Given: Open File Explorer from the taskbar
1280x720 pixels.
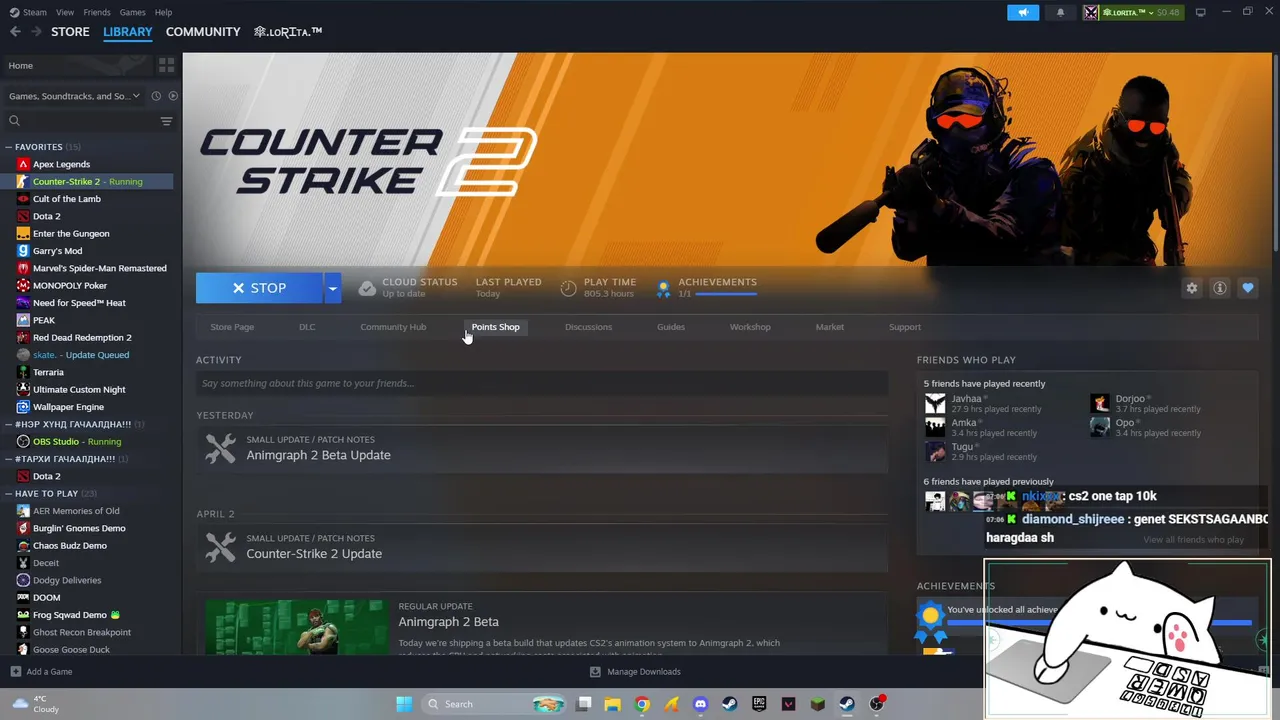Looking at the screenshot, I should [x=613, y=704].
